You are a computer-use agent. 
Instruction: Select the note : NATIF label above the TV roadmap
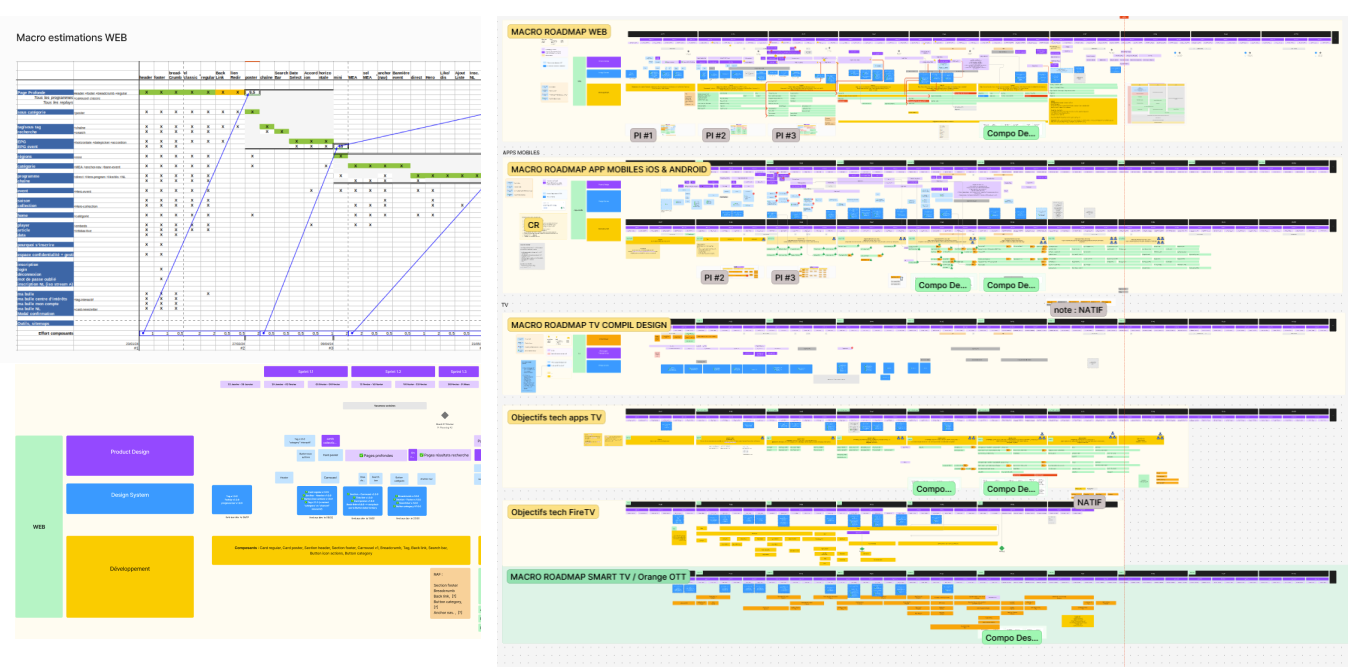coord(1078,308)
